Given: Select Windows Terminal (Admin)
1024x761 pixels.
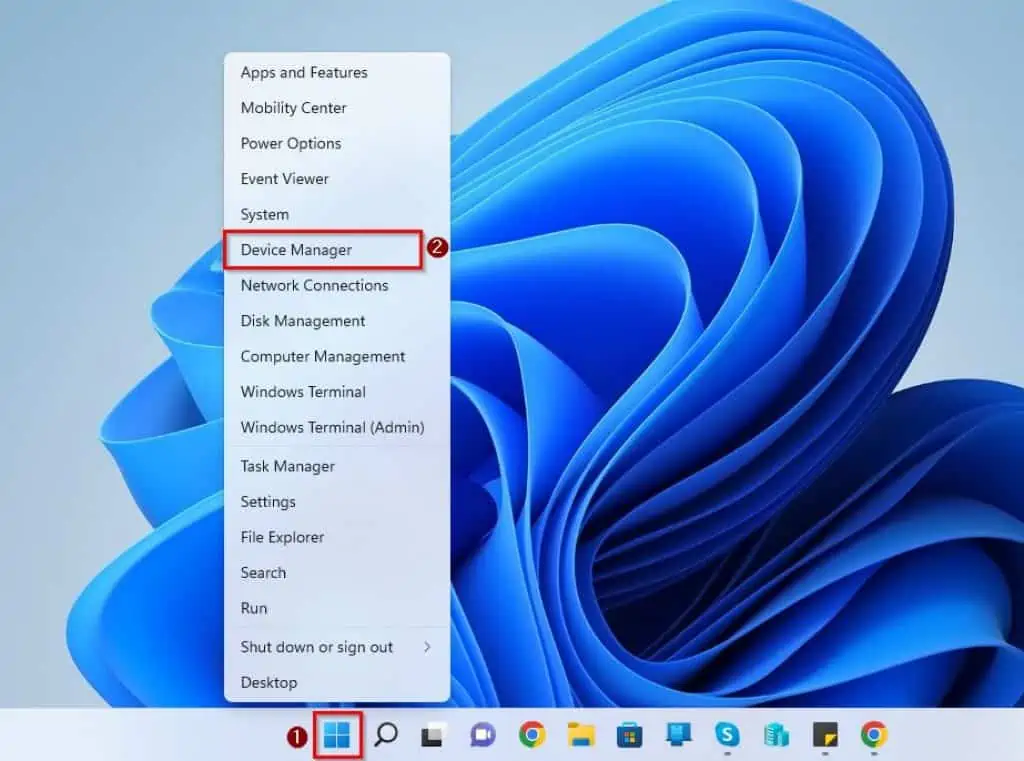Looking at the screenshot, I should pos(332,427).
